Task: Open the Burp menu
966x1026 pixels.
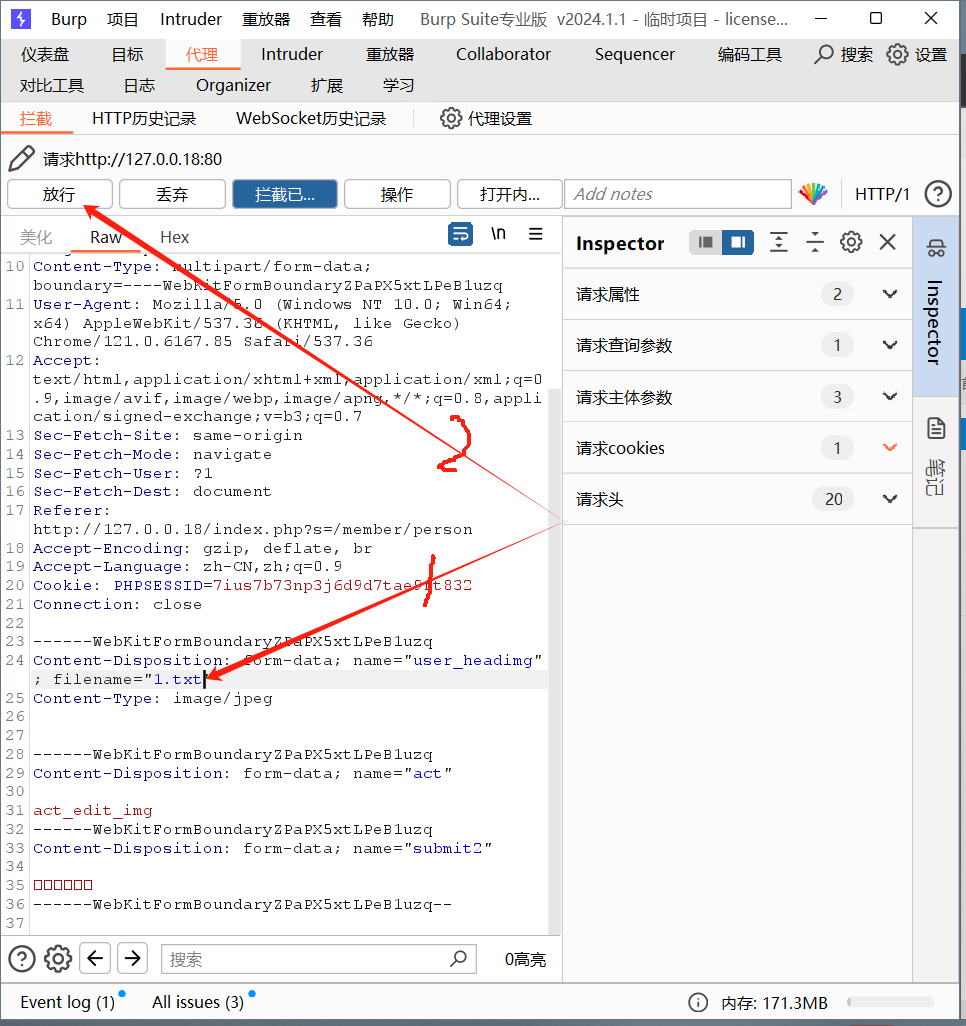Action: click(69, 19)
